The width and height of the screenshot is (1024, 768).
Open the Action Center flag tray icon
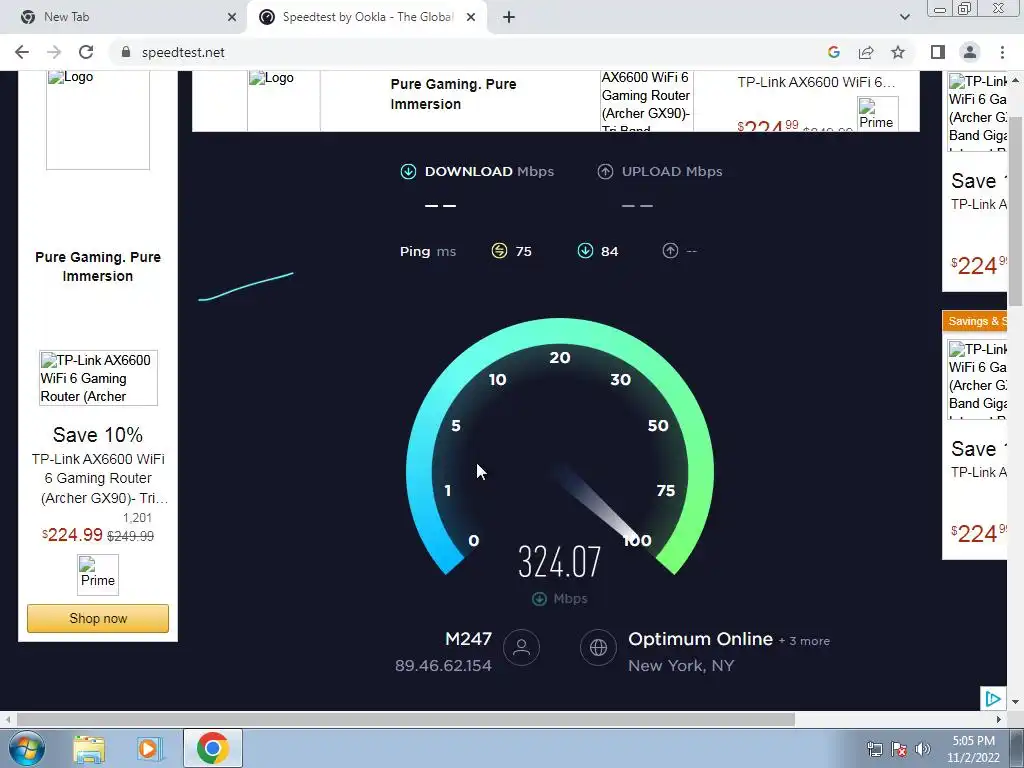[x=899, y=749]
